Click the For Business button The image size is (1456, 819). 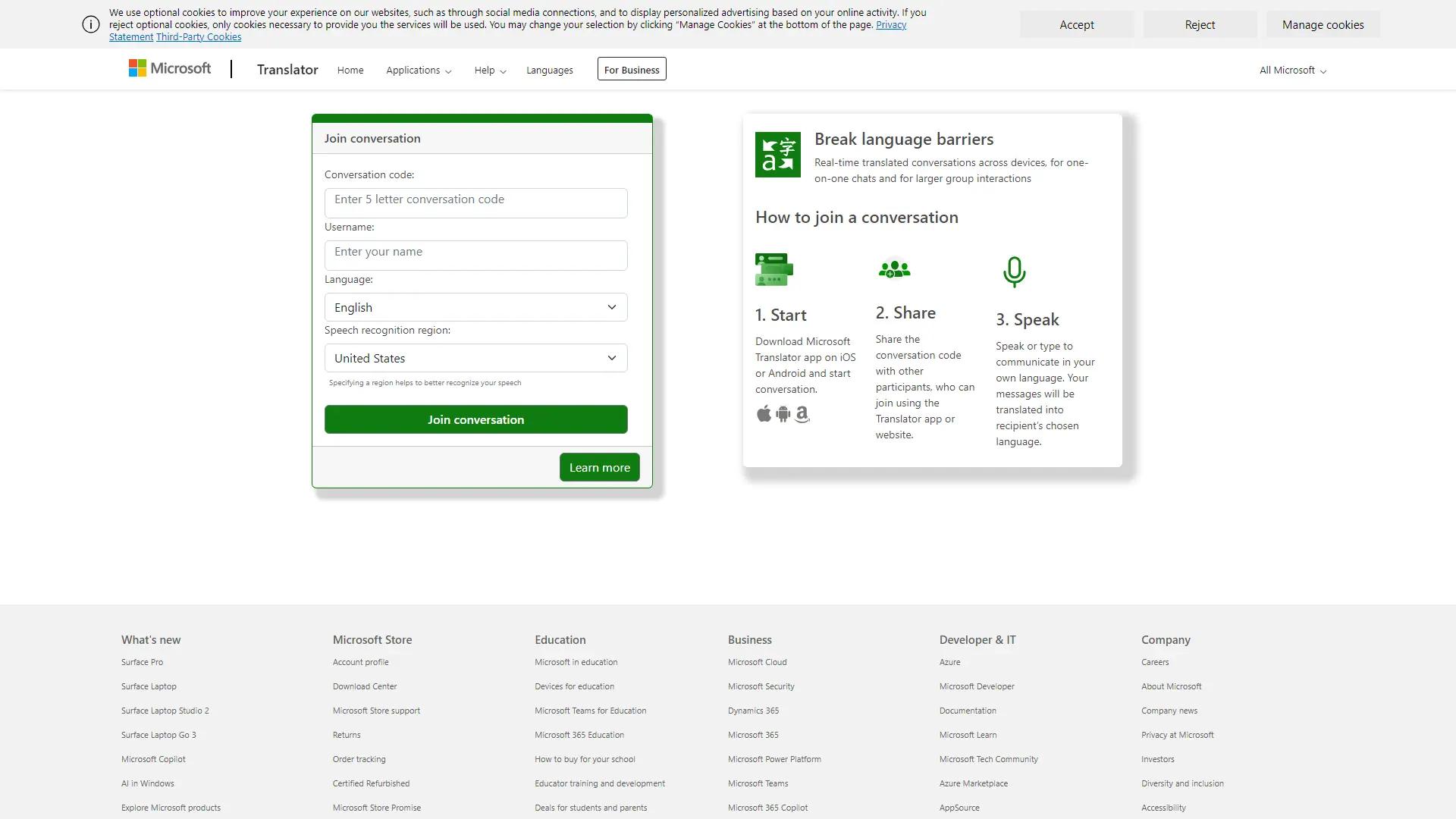point(632,69)
